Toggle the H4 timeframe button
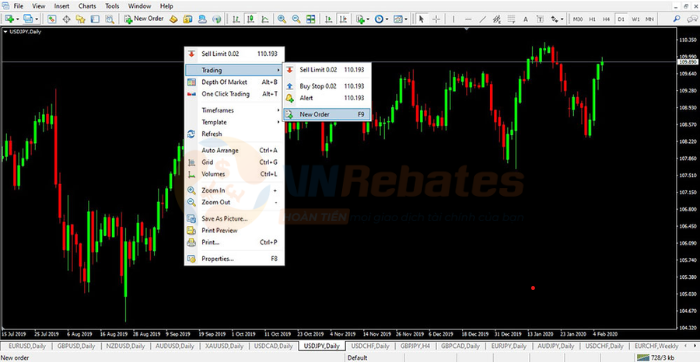The width and height of the screenshot is (700, 364). point(606,19)
